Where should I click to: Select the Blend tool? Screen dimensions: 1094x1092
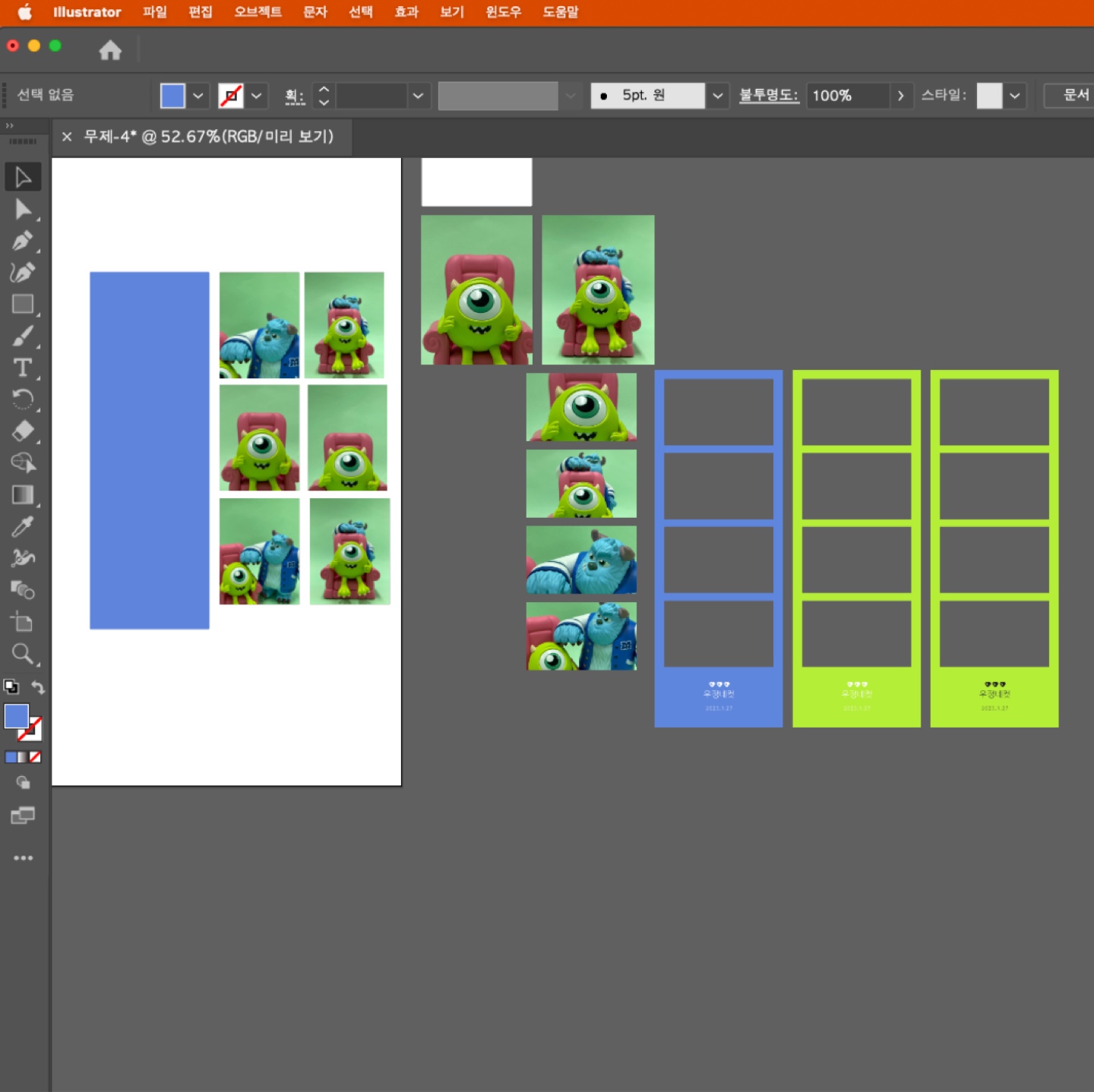(x=23, y=590)
